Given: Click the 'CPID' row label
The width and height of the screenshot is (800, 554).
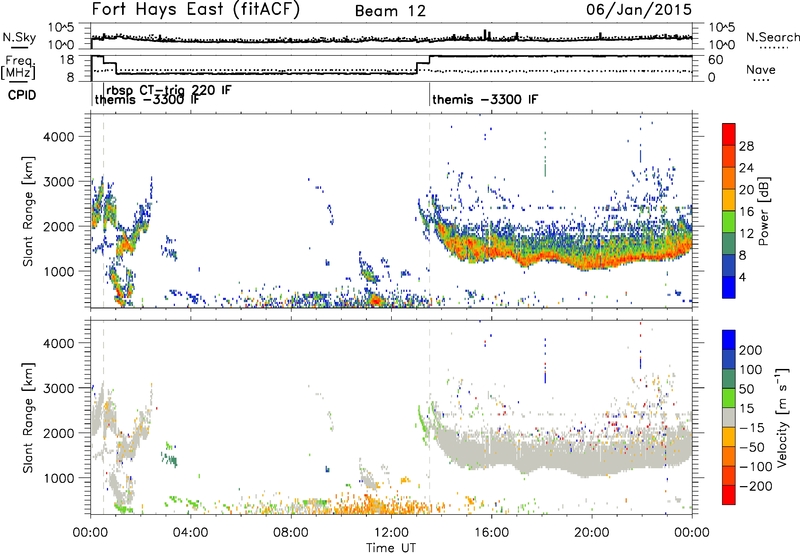Looking at the screenshot, I should (x=22, y=95).
